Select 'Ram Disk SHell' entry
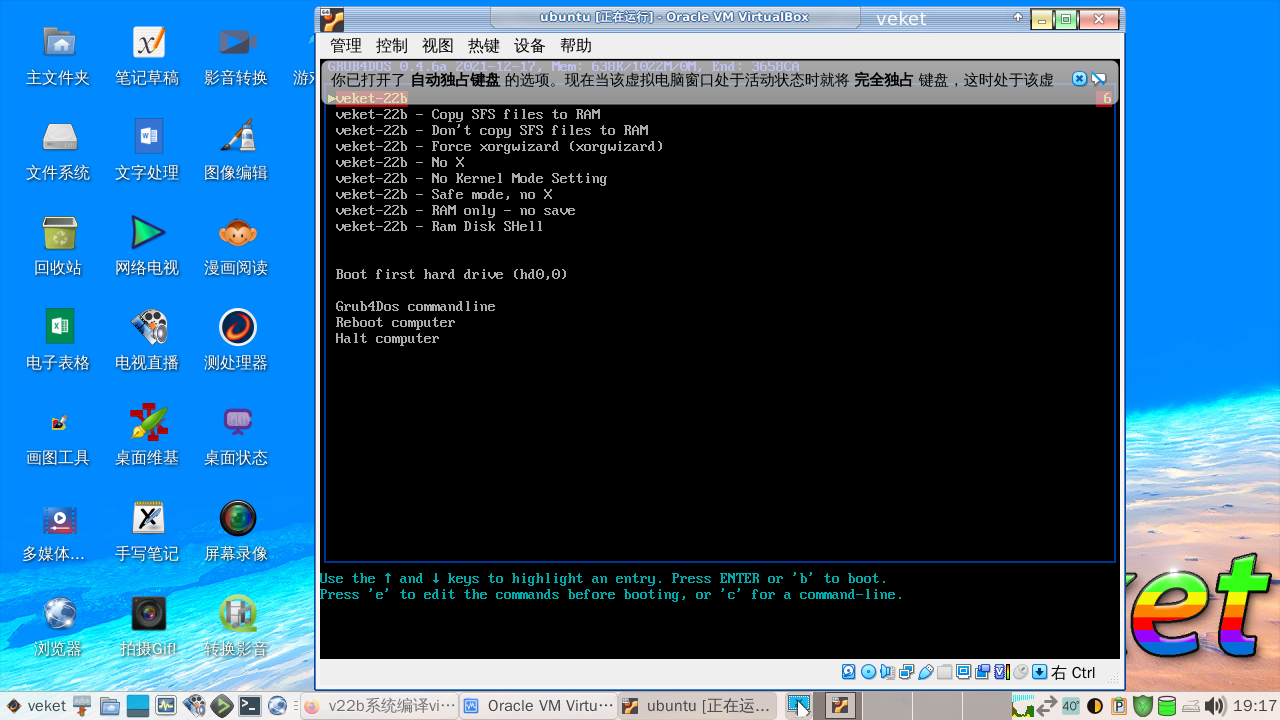 pos(440,226)
